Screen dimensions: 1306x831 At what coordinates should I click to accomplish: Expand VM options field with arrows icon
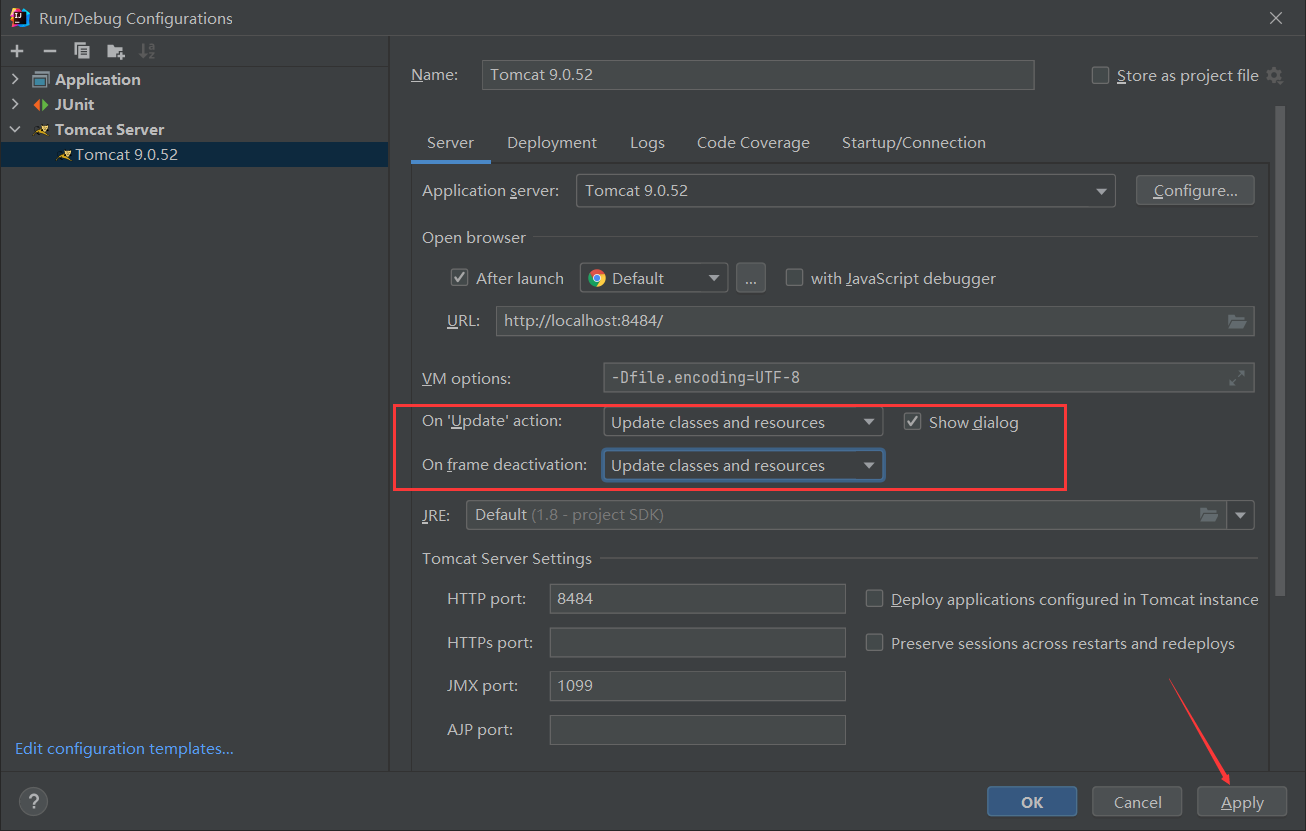pos(1237,378)
